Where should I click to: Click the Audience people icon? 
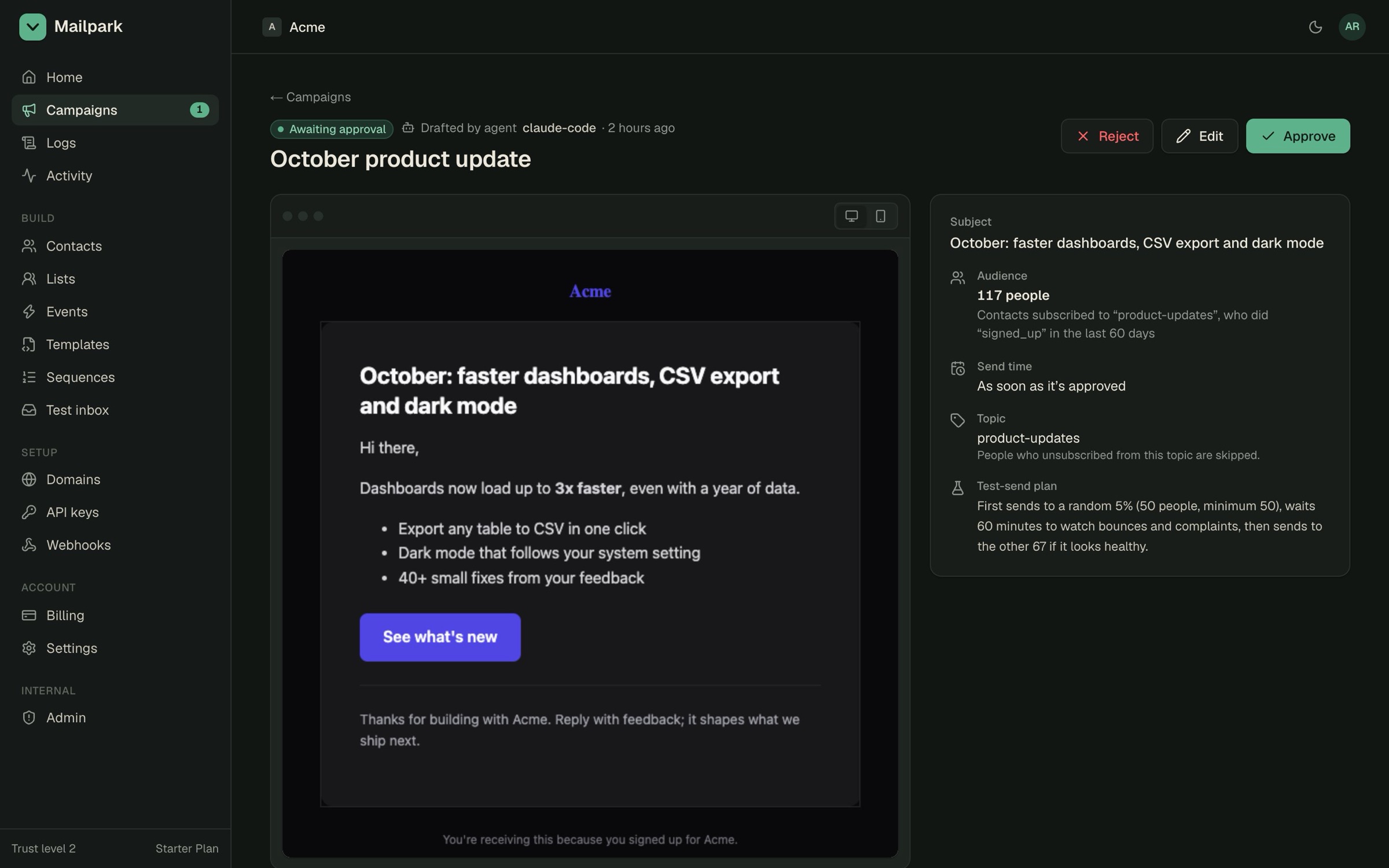tap(957, 278)
